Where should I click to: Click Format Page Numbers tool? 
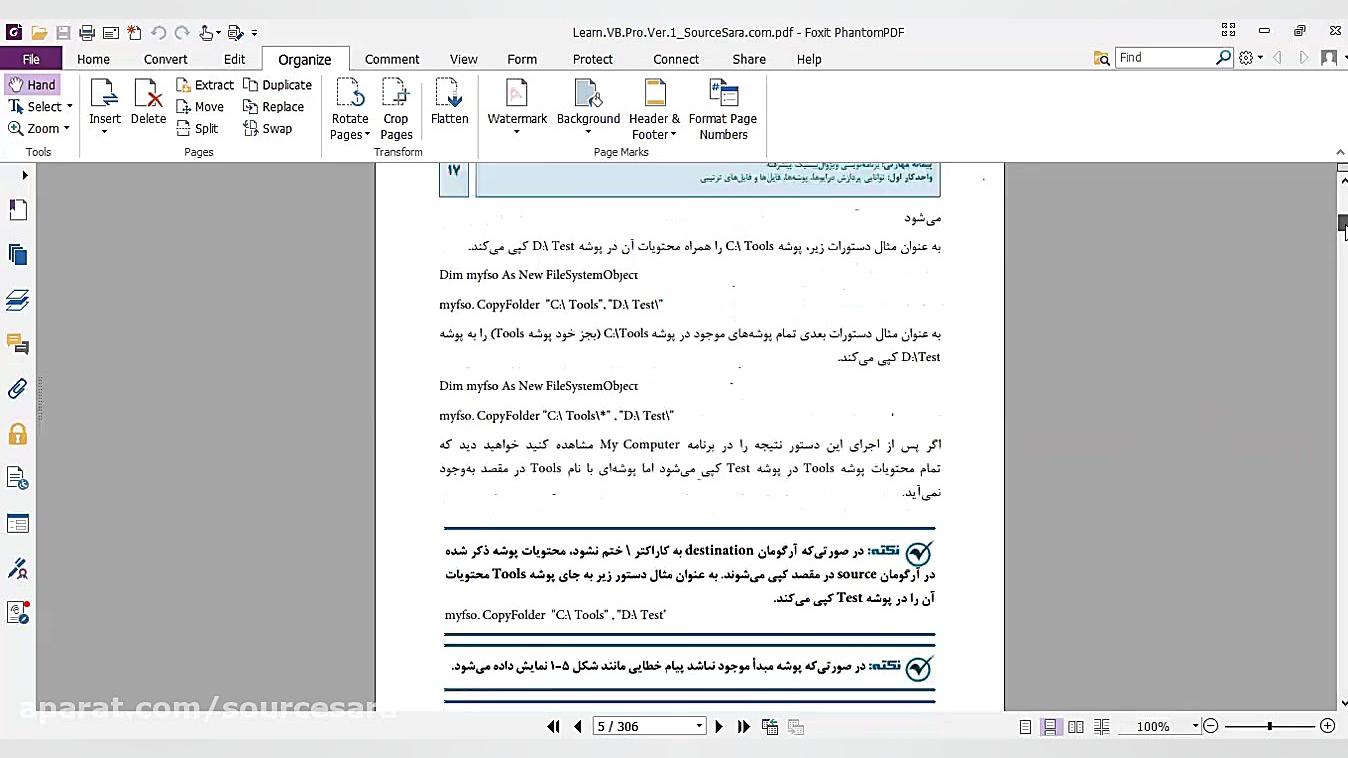pyautogui.click(x=723, y=109)
